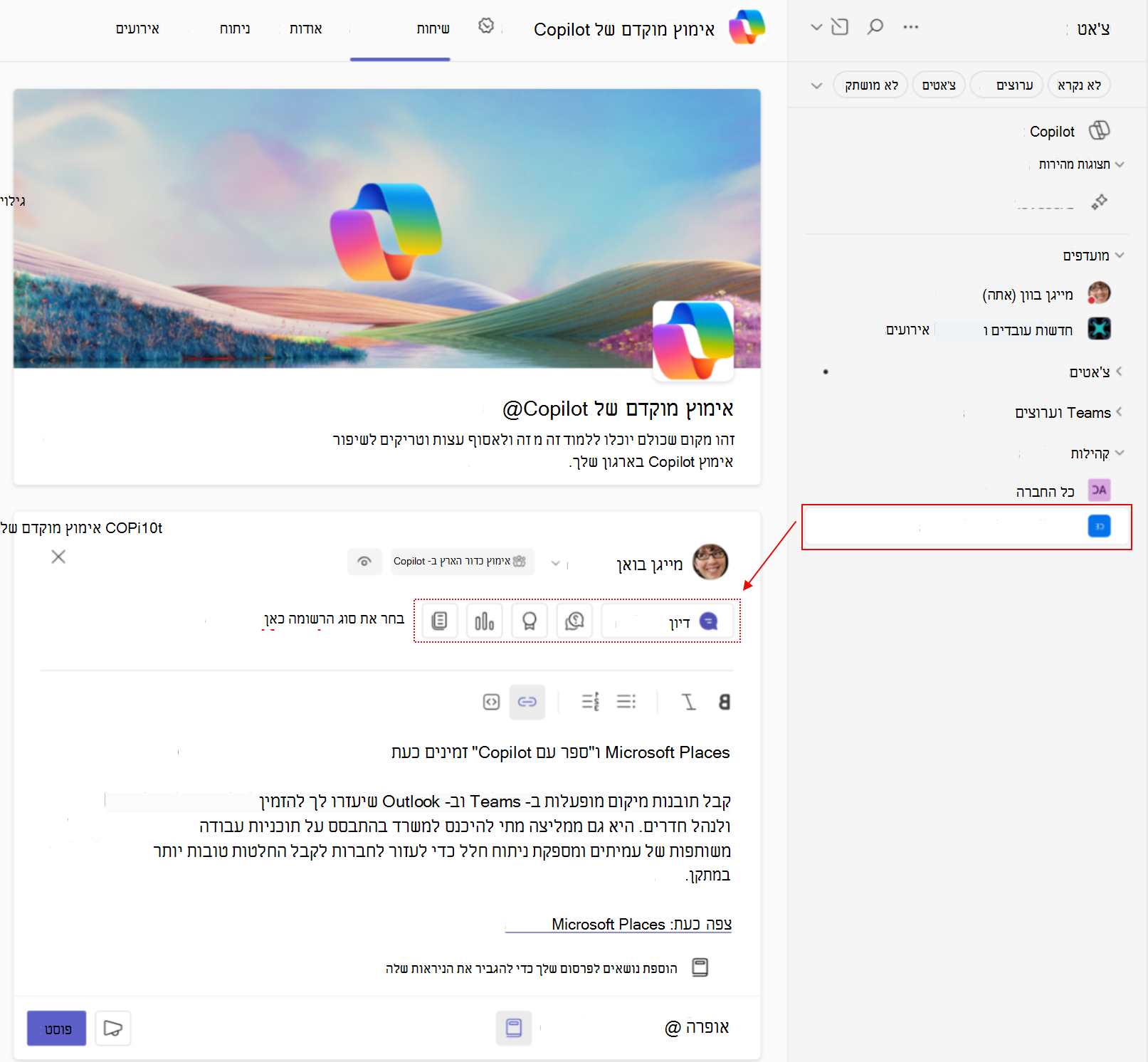Collapse the מועדפים section
The image size is (1148, 1062).
1120,255
